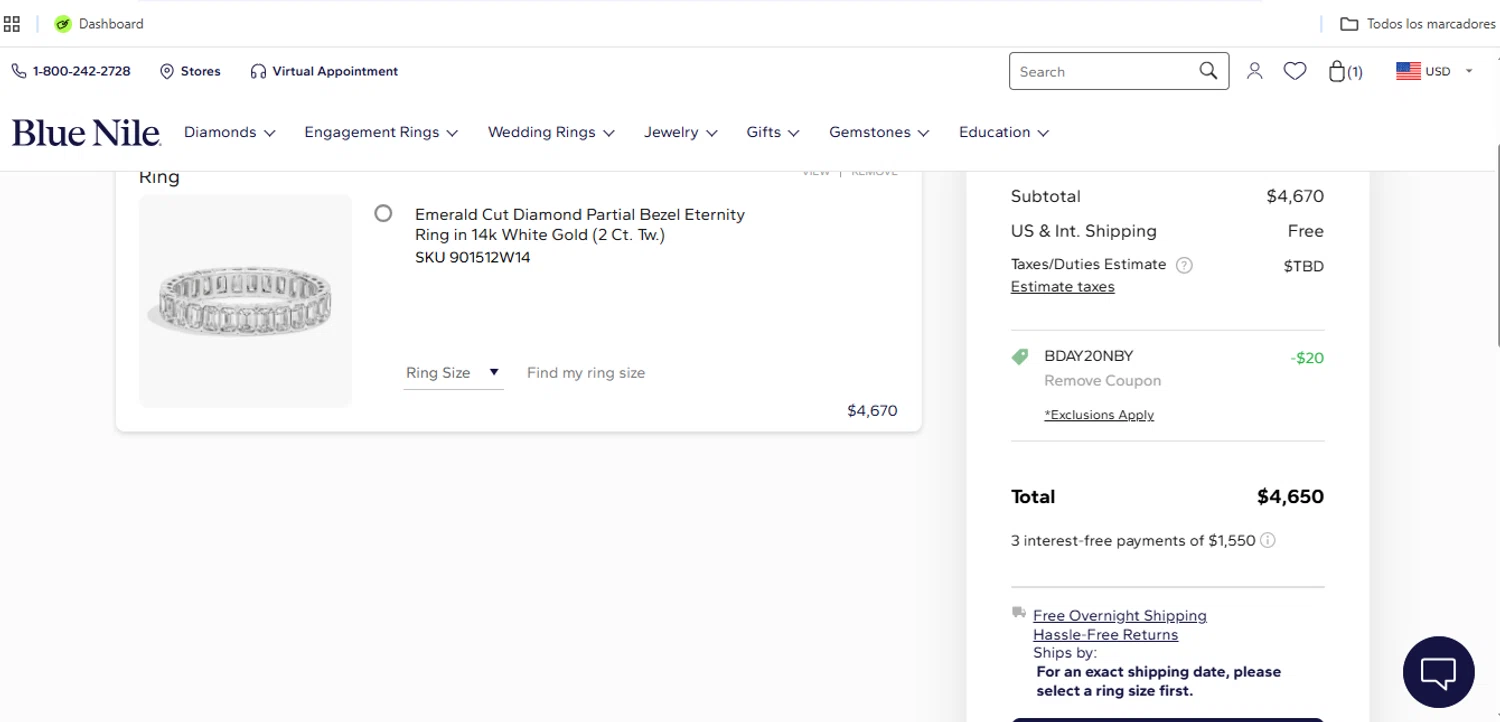The width and height of the screenshot is (1500, 722).
Task: Expand the Wedding Rings menu
Action: click(551, 132)
